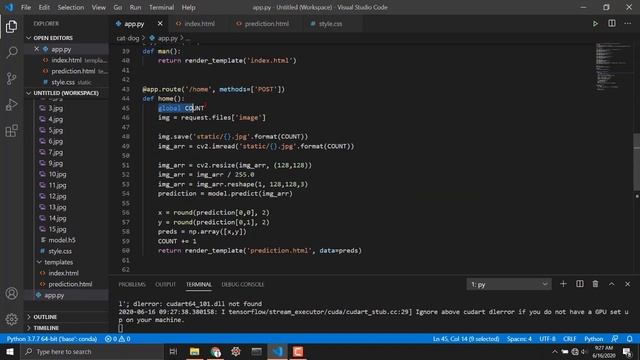Open Task View on the taskbar
640x360 pixels.
click(173, 352)
